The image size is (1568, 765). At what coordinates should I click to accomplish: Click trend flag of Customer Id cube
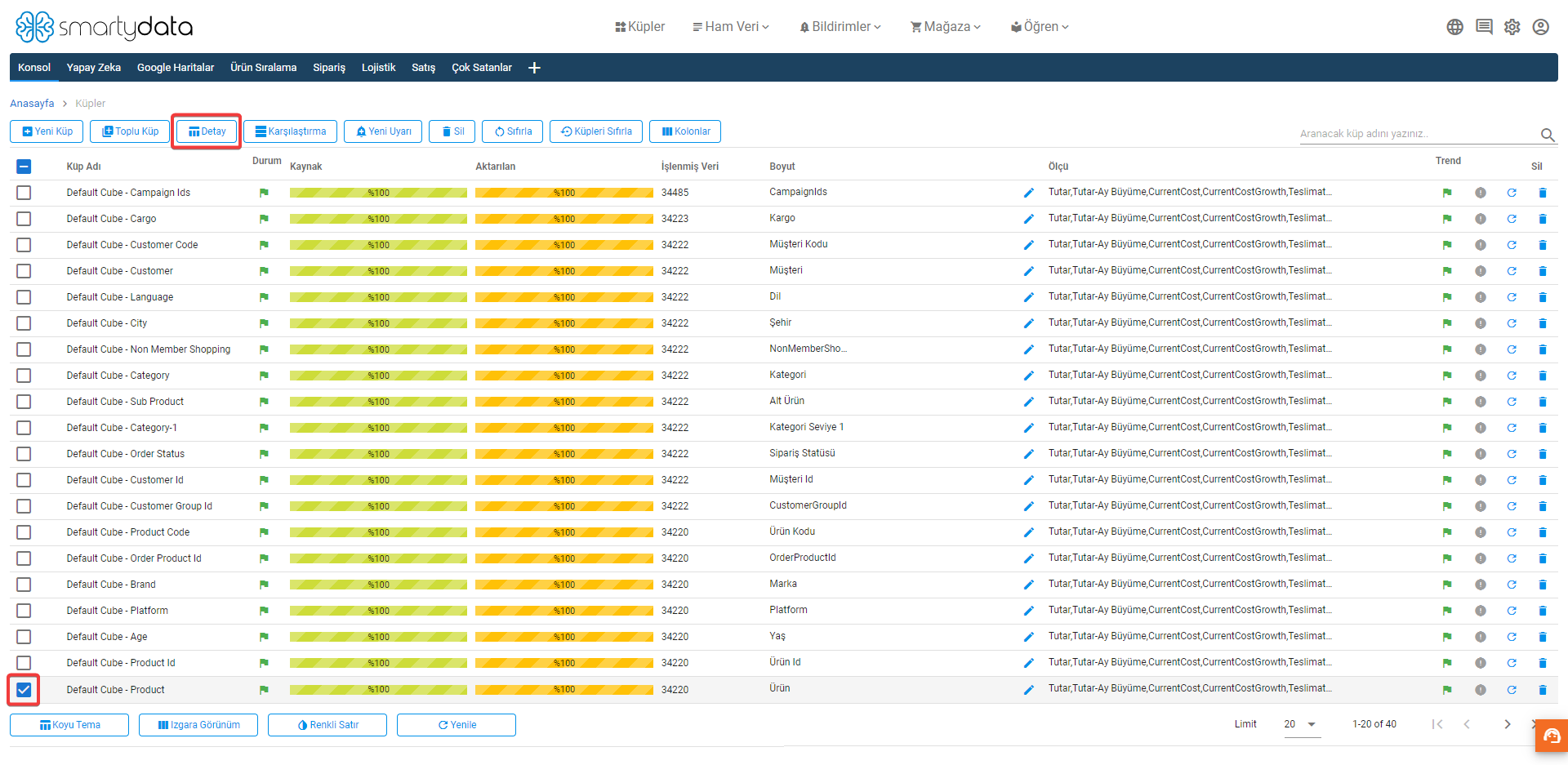[1447, 480]
